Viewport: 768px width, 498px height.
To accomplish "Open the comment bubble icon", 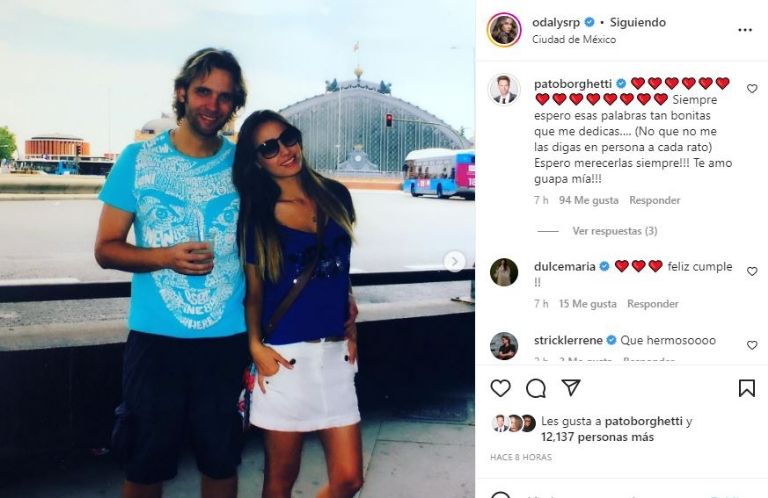I will pyautogui.click(x=536, y=388).
